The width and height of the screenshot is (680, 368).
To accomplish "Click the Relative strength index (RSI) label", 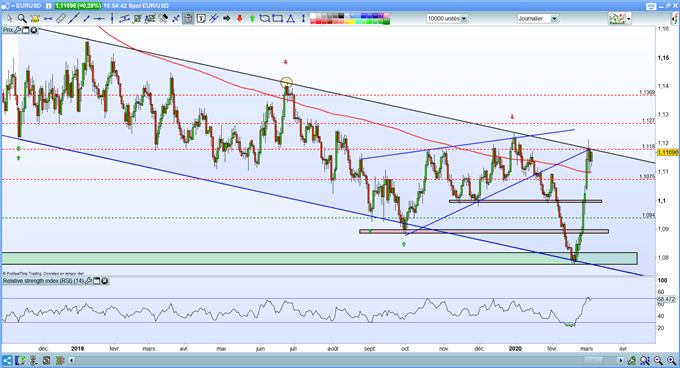I will pyautogui.click(x=43, y=281).
